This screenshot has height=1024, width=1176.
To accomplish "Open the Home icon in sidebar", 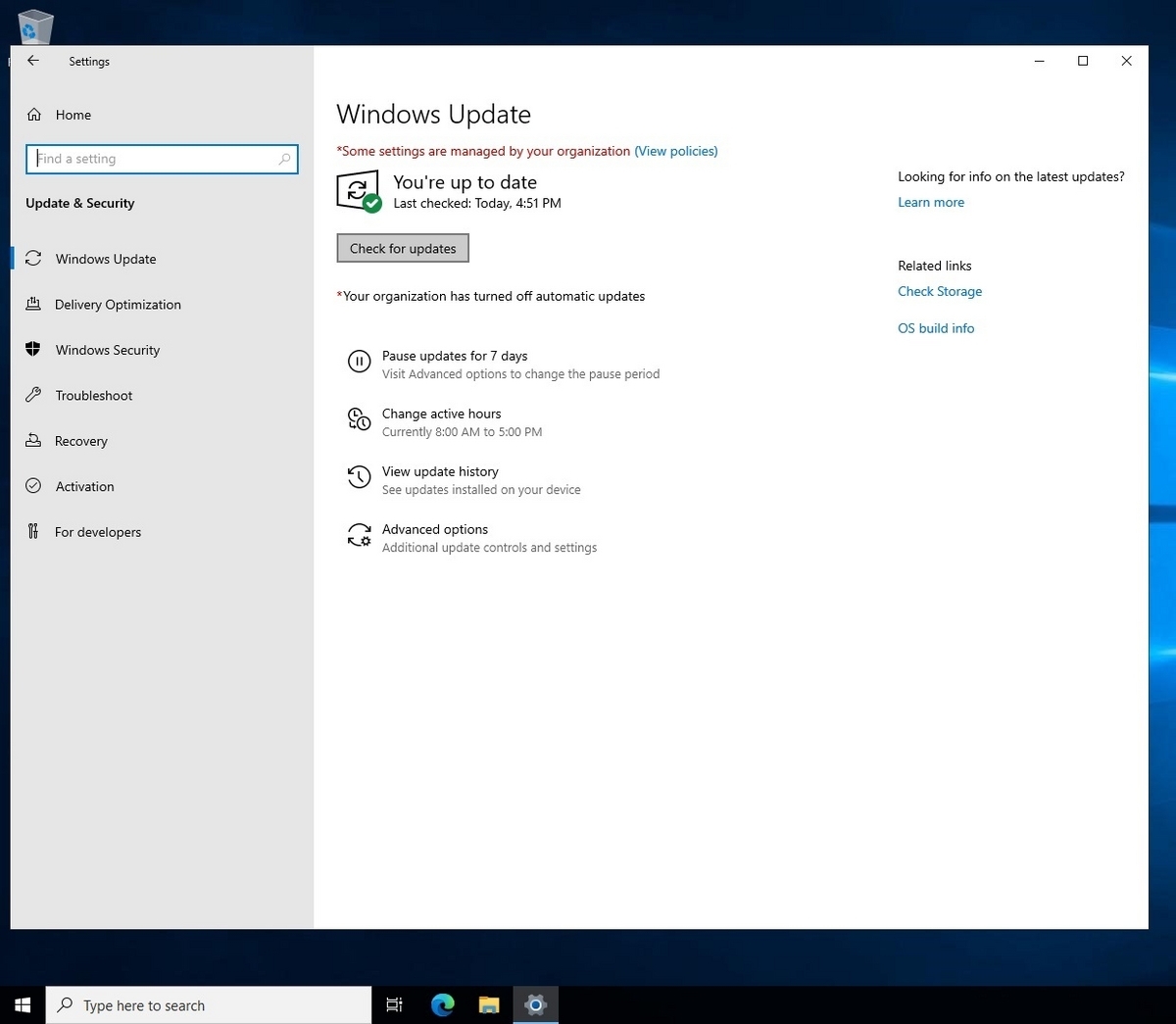I will click(x=34, y=115).
